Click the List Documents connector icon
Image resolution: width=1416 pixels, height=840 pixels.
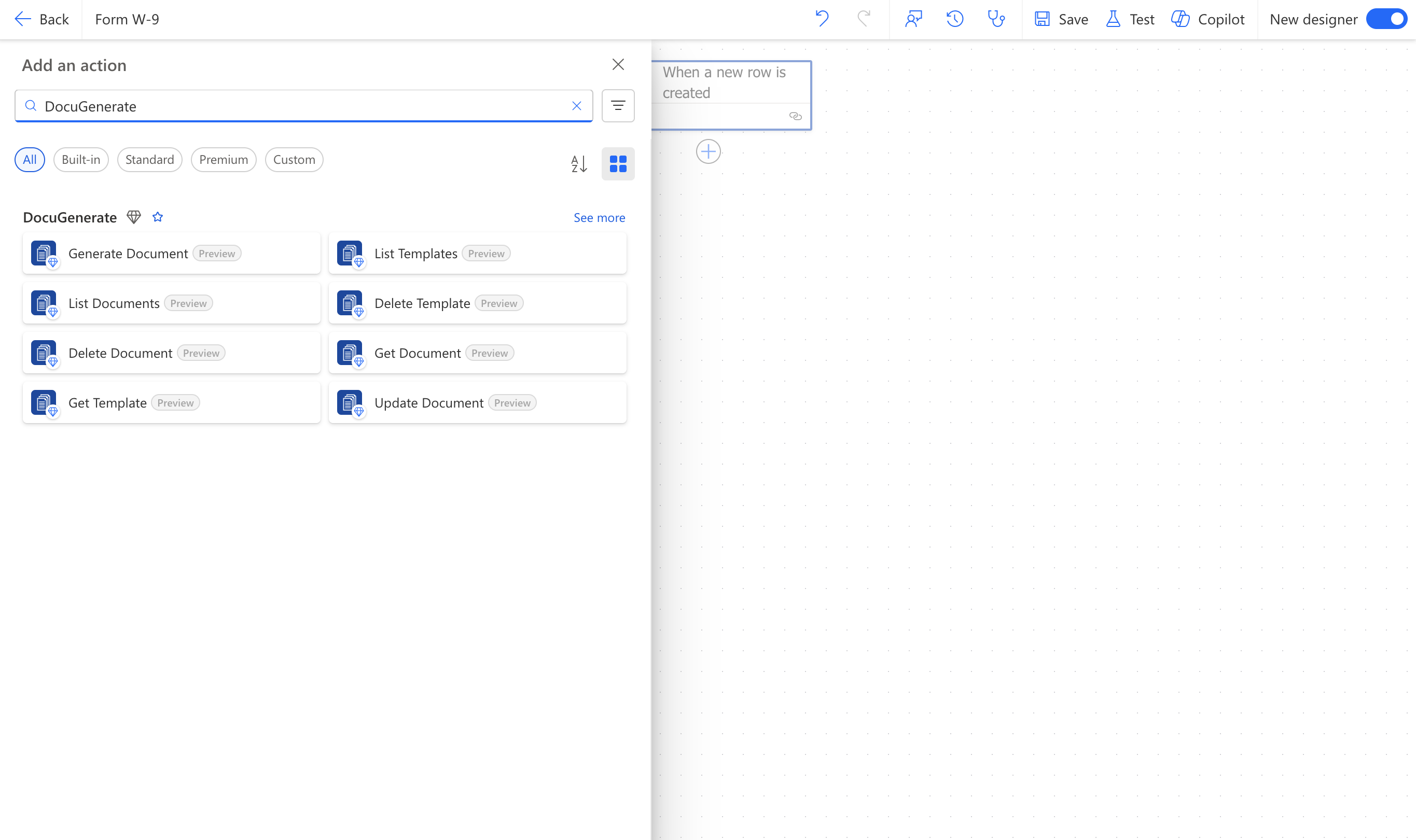tap(44, 303)
